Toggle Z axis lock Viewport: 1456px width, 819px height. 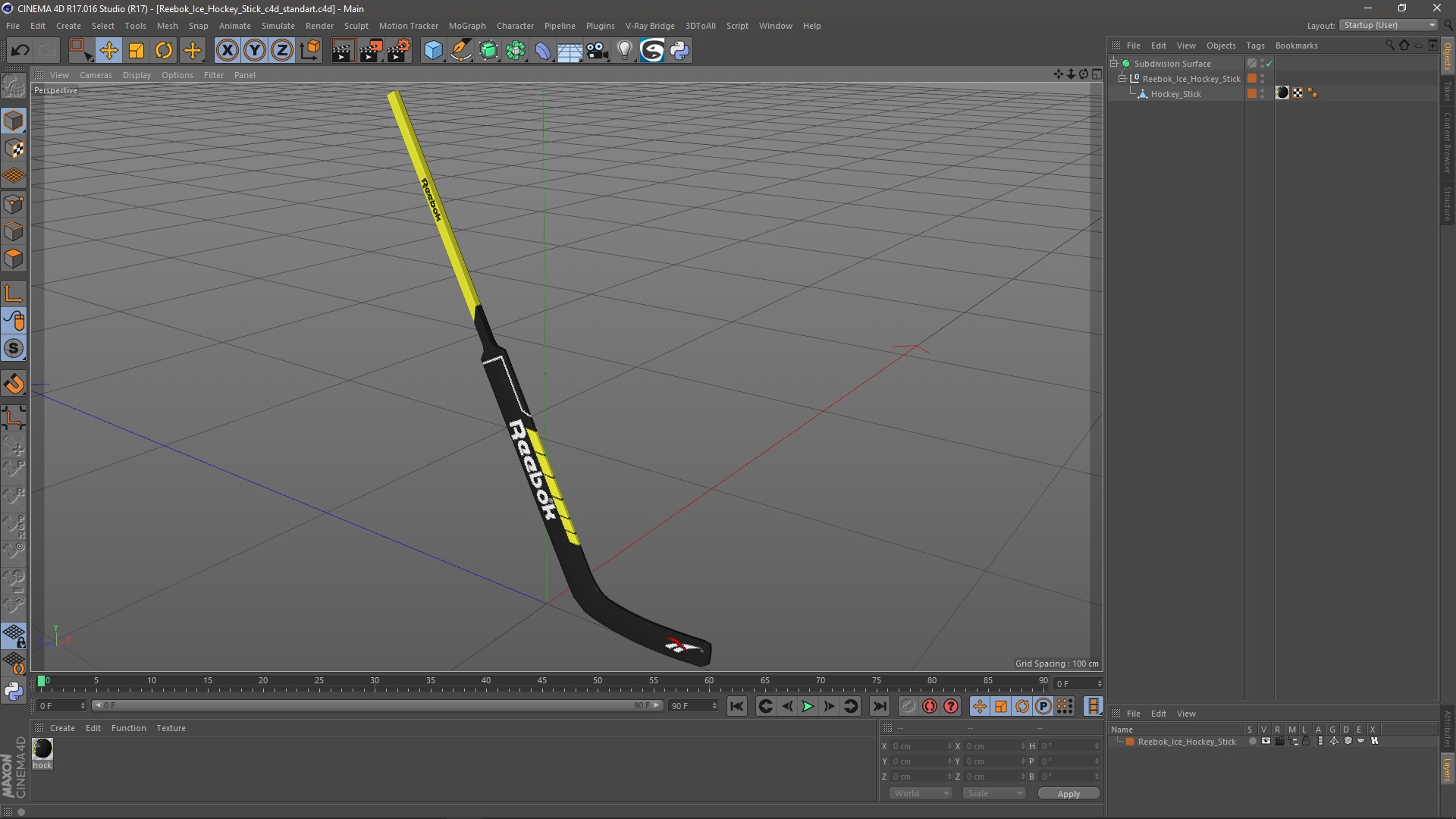[282, 51]
